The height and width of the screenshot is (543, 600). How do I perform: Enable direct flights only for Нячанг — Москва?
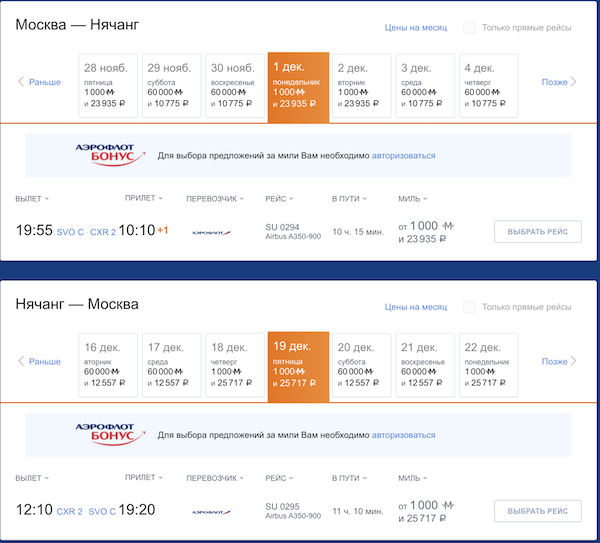(469, 307)
